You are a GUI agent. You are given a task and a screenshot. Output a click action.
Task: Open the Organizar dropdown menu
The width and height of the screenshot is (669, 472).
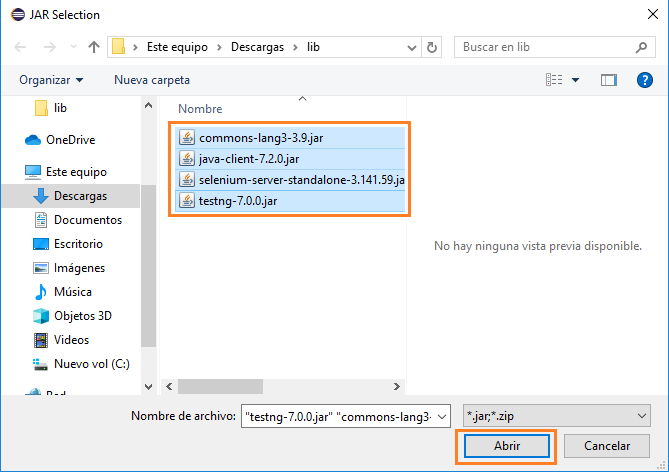pos(51,80)
